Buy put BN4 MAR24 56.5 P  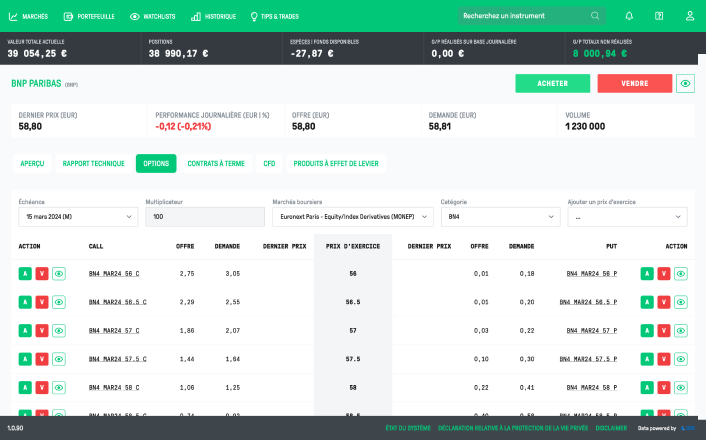pos(647,302)
